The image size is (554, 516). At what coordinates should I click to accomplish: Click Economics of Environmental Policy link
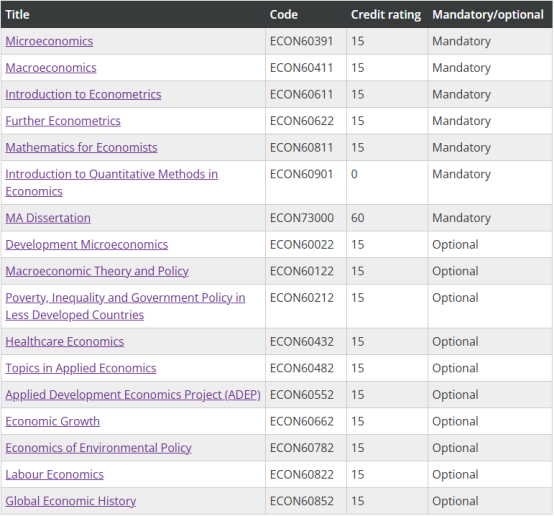tap(98, 448)
